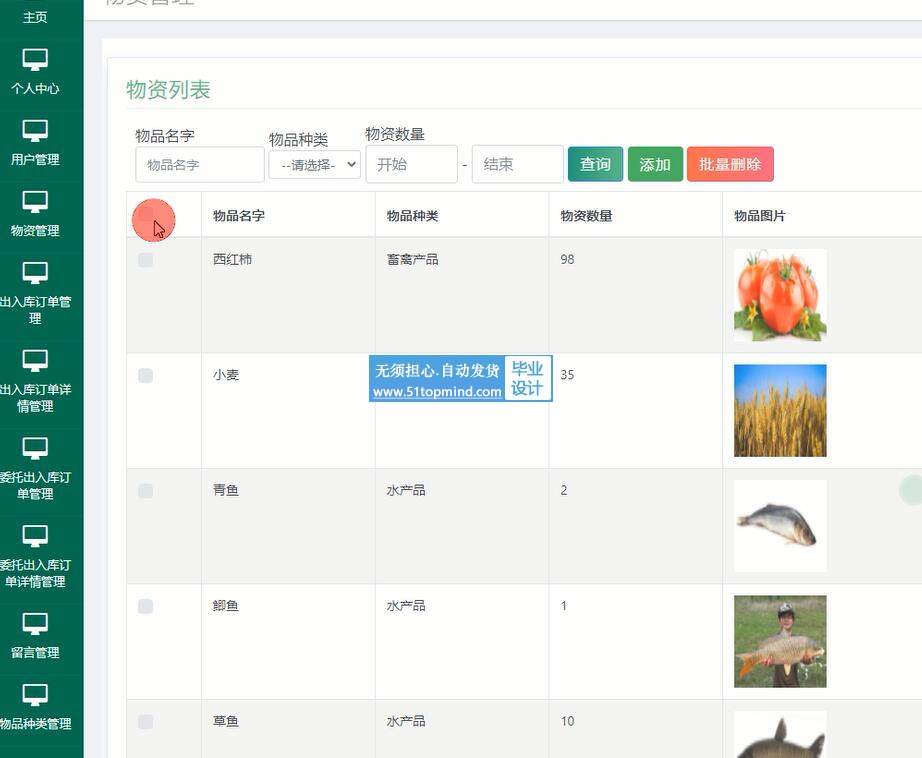Click quantity 10 in the 草鱼 row
The image size is (922, 758).
(x=567, y=721)
